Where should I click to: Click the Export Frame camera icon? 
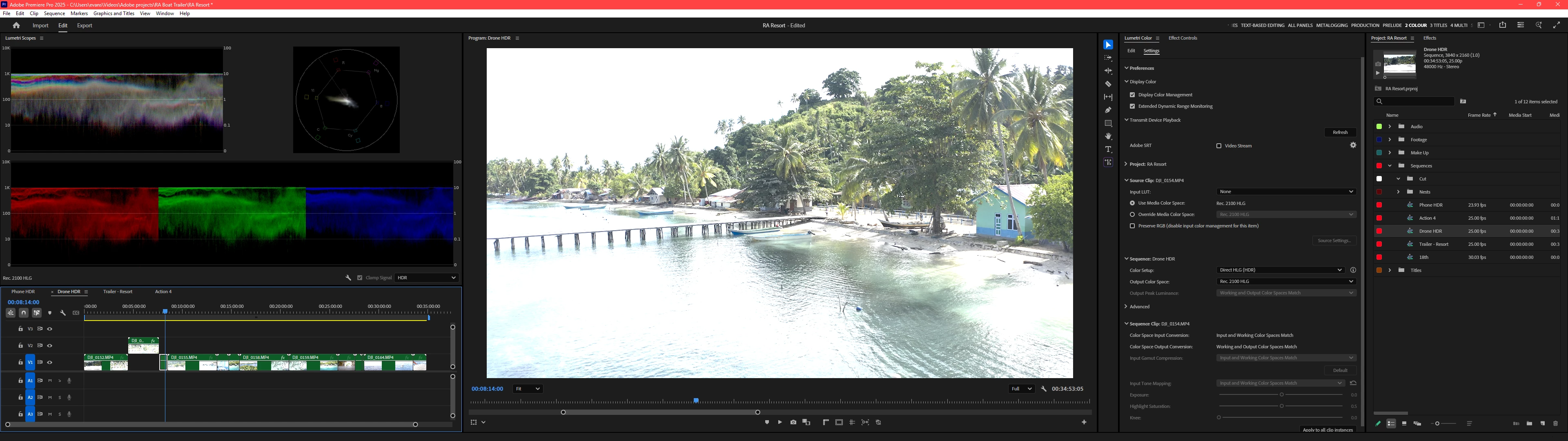coord(793,422)
